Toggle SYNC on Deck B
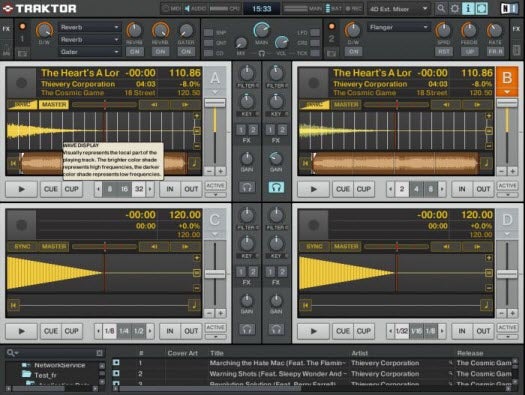The height and width of the screenshot is (395, 525). [x=314, y=105]
